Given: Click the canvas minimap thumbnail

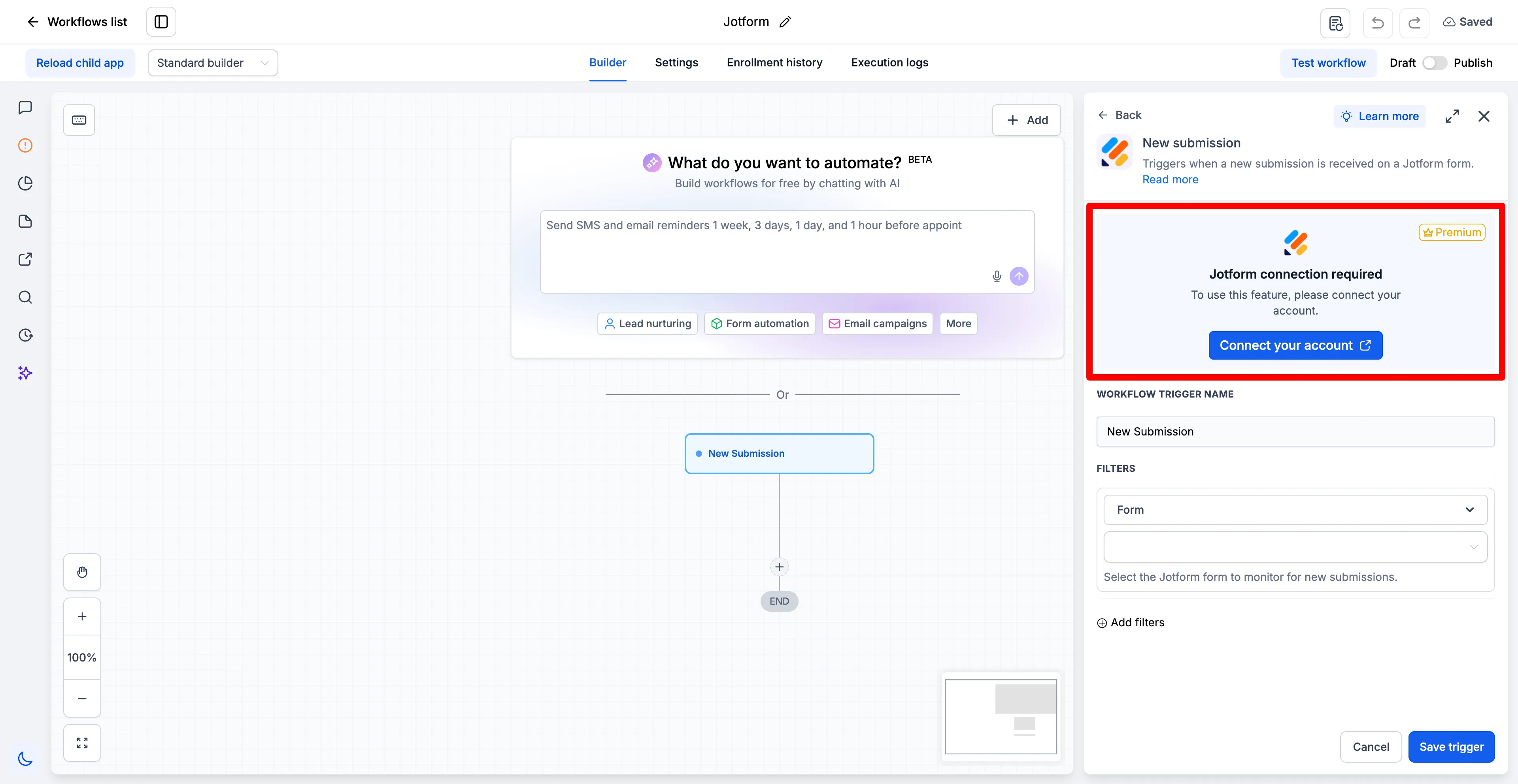Looking at the screenshot, I should pos(1001,717).
